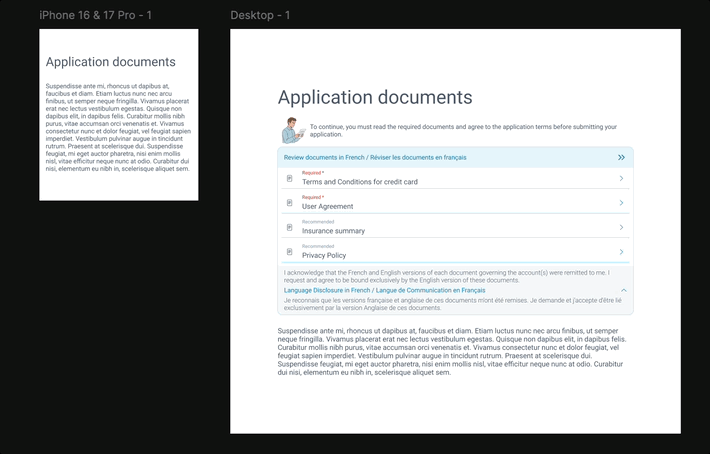This screenshot has height=454, width=710.
Task: Select the desktop Suspendisse ante mi paragraph
Action: [452, 352]
